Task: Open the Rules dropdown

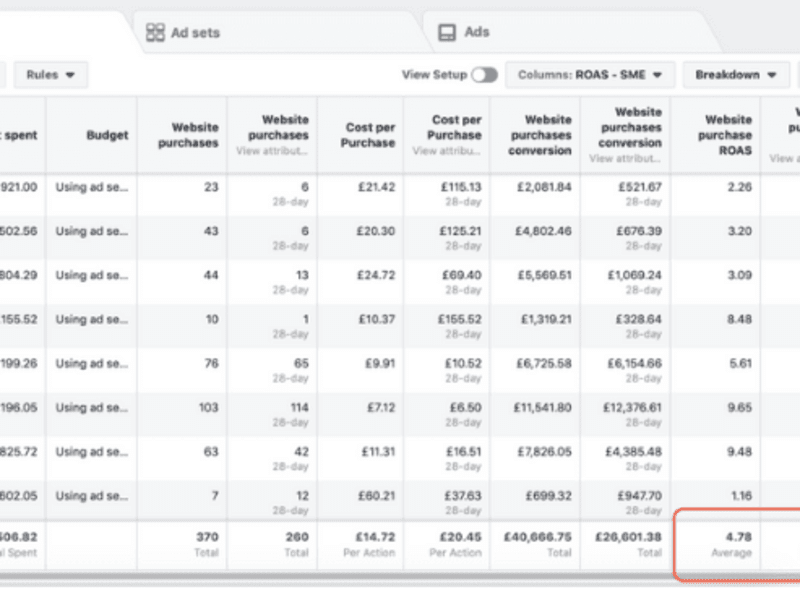Action: click(x=51, y=75)
